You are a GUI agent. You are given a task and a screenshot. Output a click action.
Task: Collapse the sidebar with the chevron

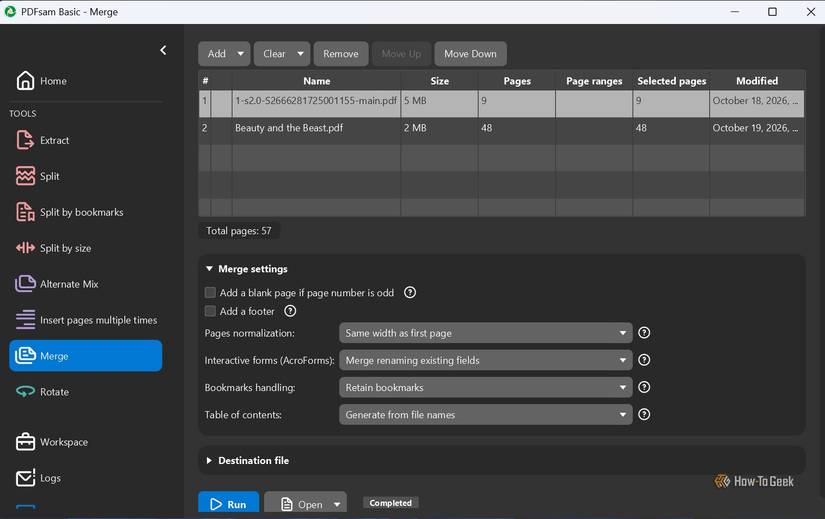pyautogui.click(x=163, y=49)
